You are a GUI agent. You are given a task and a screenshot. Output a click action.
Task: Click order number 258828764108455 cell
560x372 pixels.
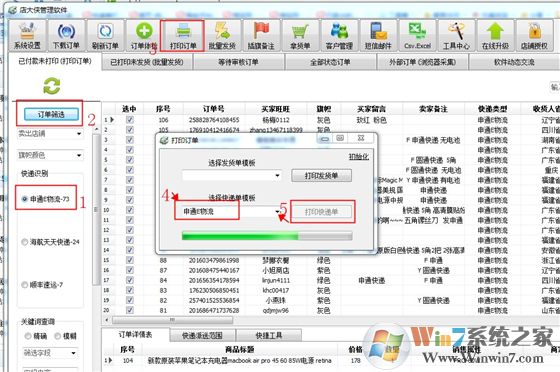pos(214,120)
